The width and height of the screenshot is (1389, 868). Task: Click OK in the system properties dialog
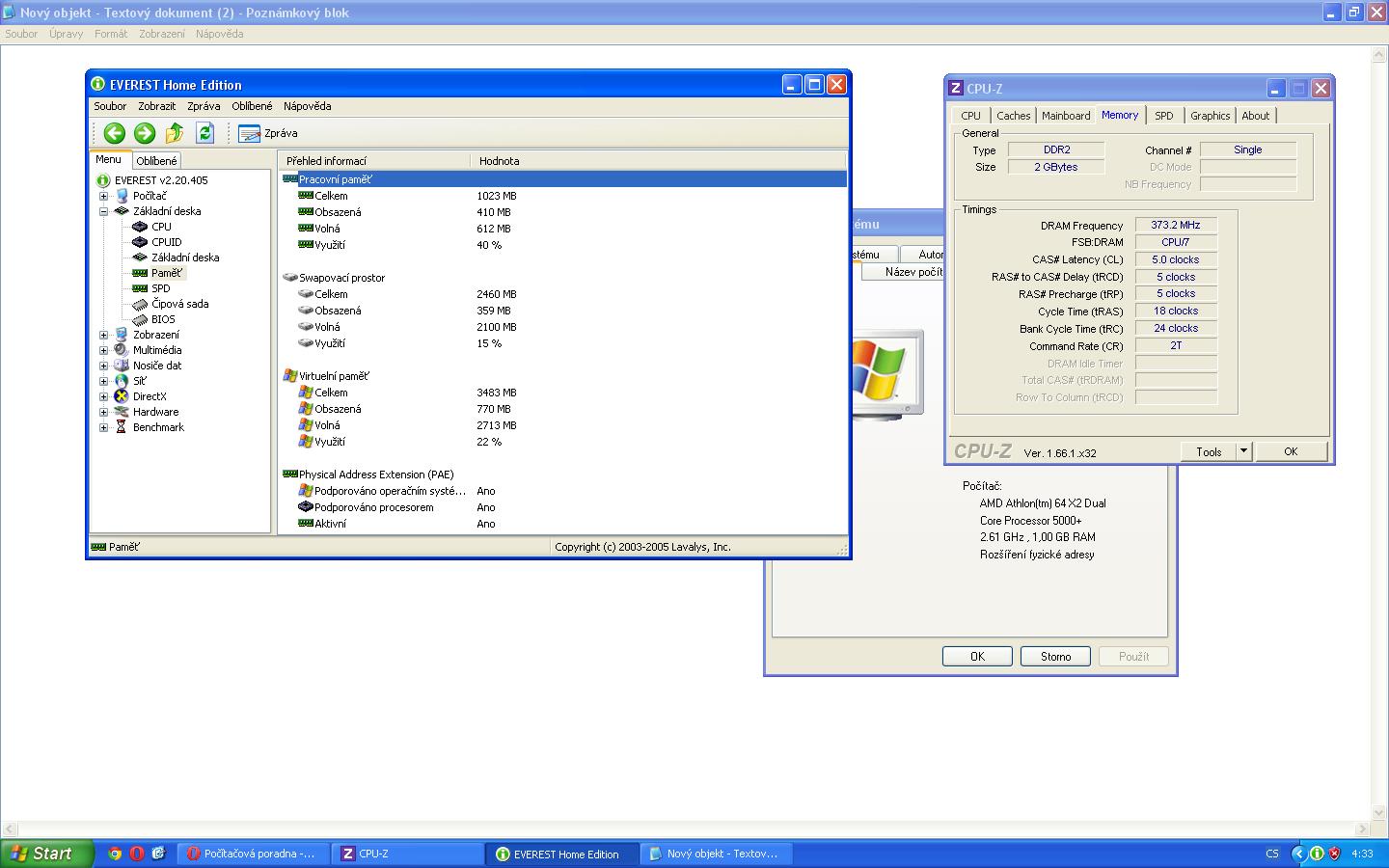[977, 656]
